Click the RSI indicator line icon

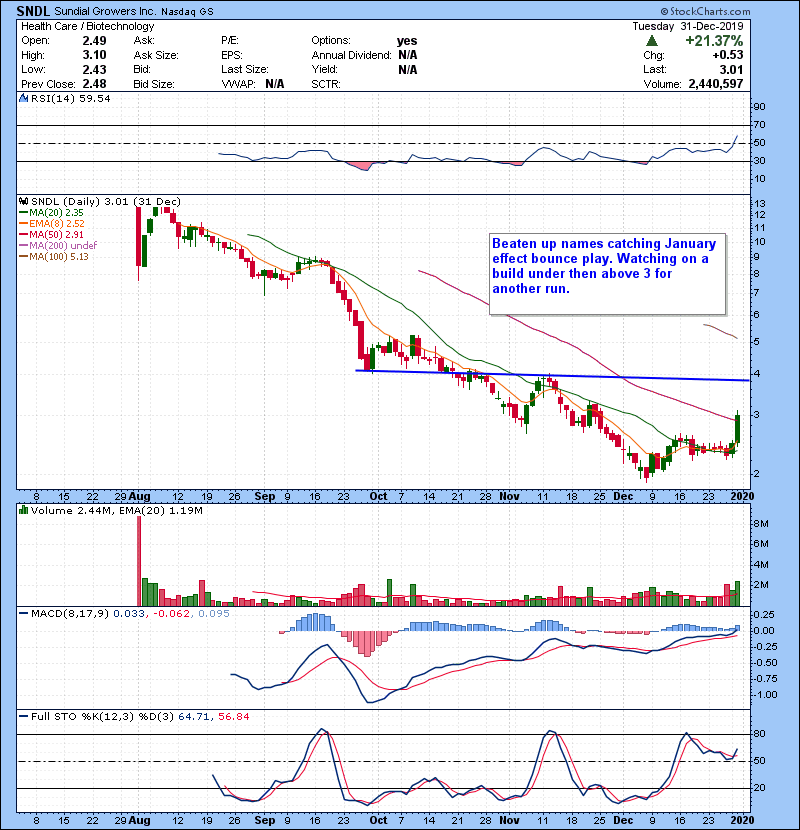coord(24,98)
